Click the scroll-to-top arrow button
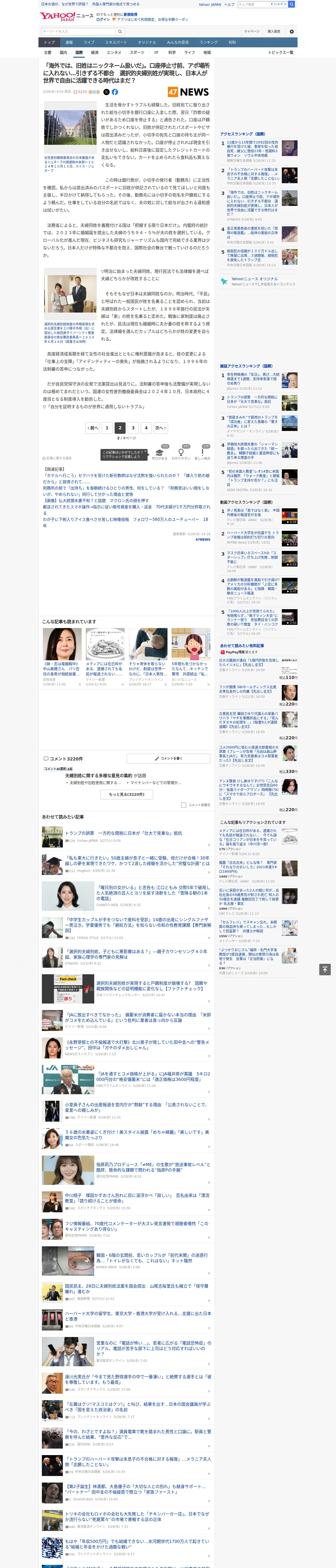336x1568 pixels. [x=324, y=970]
